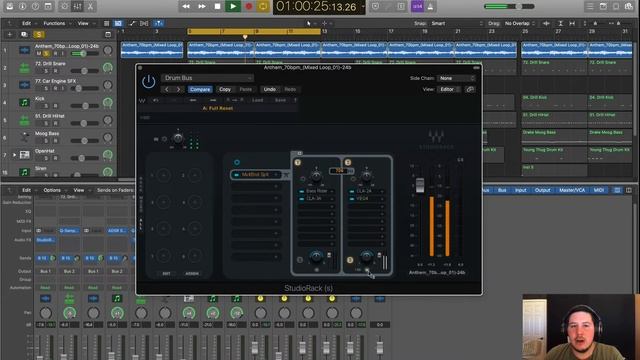Click the plugin link chain icon
The image size is (640, 360).
tap(470, 89)
